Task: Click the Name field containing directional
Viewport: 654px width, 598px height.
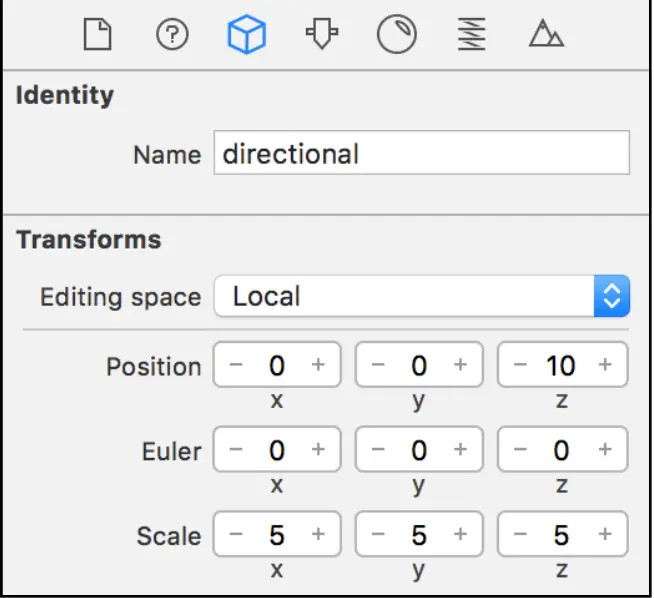Action: coord(421,154)
